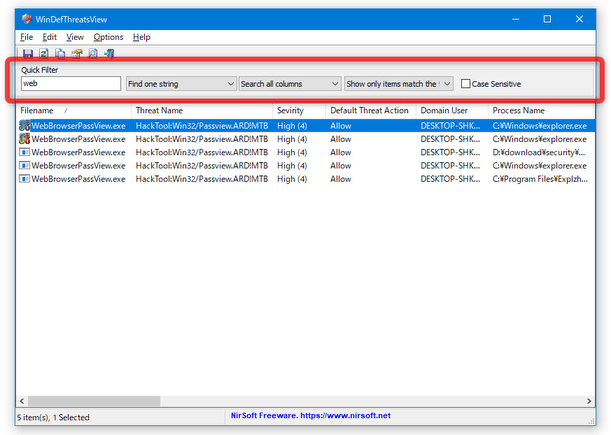Click the horizontal scrollbar right arrow
The width and height of the screenshot is (611, 435).
(589, 401)
